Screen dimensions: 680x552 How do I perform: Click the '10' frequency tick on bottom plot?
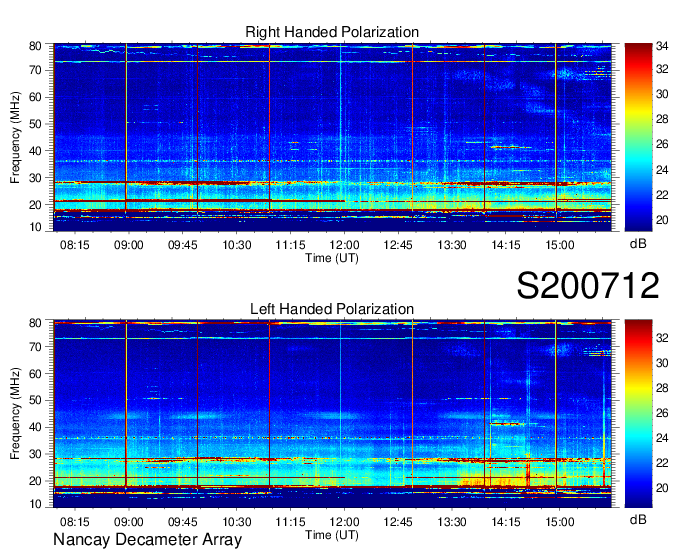click(x=35, y=504)
